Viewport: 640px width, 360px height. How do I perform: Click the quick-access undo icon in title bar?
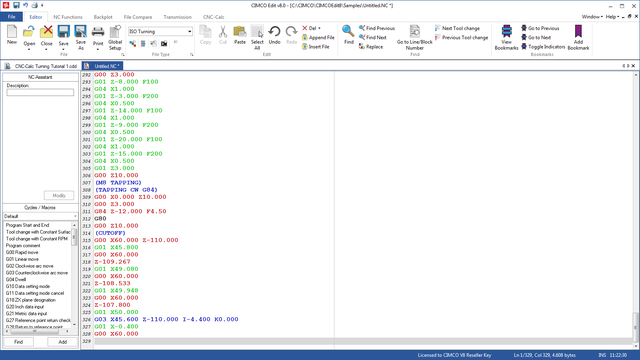pos(25,5)
